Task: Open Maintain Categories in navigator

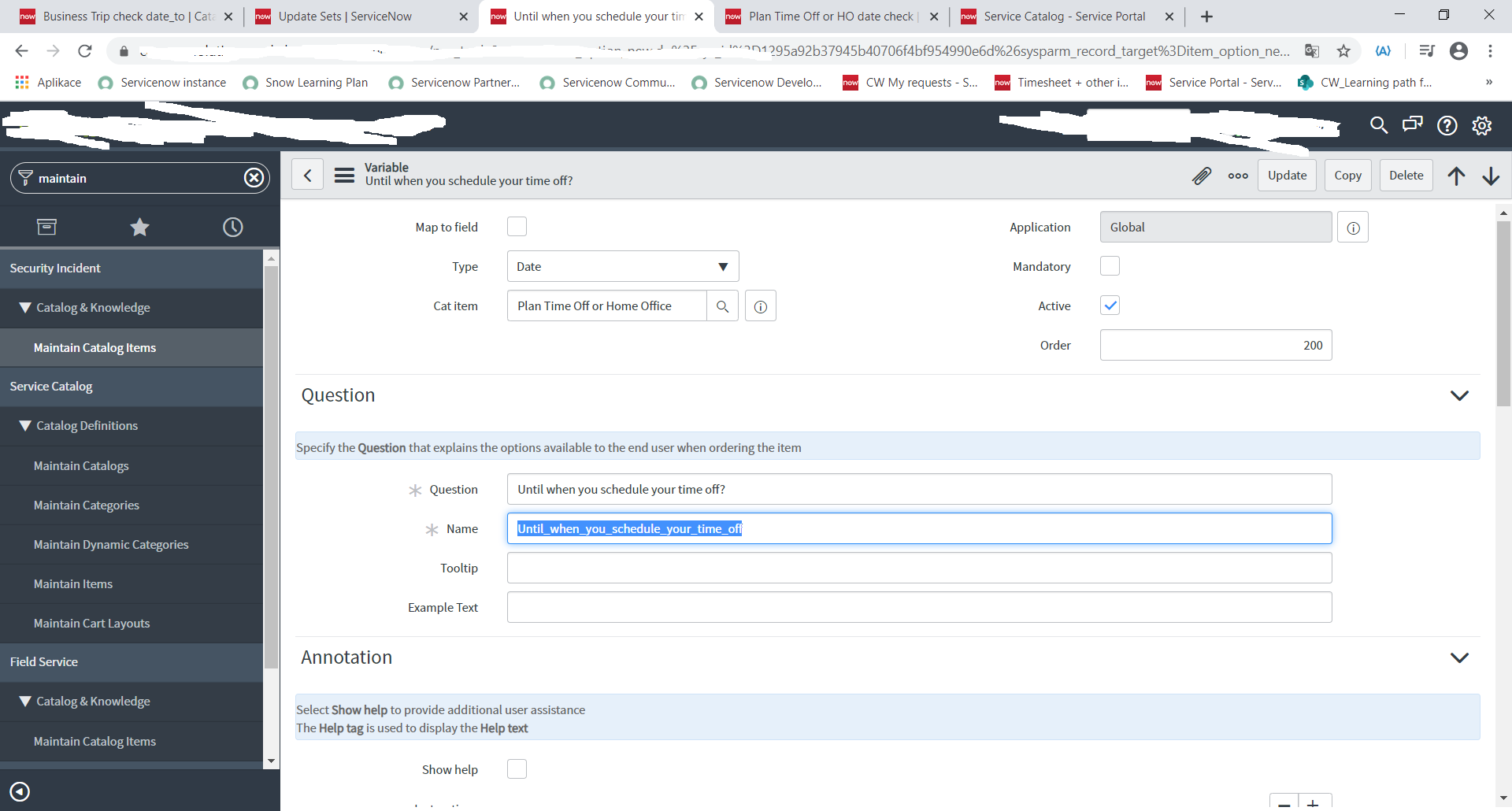Action: (87, 505)
